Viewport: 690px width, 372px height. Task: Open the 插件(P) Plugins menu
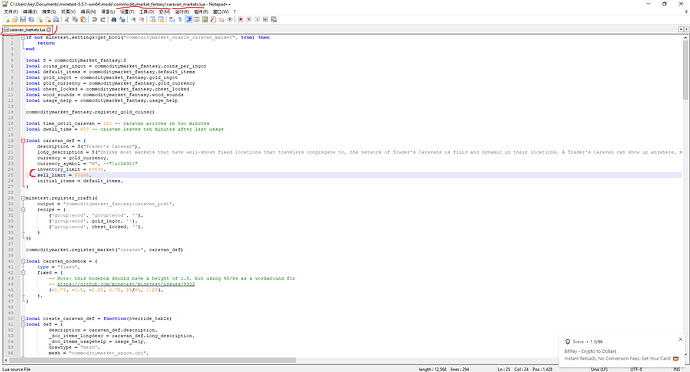tap(201, 12)
